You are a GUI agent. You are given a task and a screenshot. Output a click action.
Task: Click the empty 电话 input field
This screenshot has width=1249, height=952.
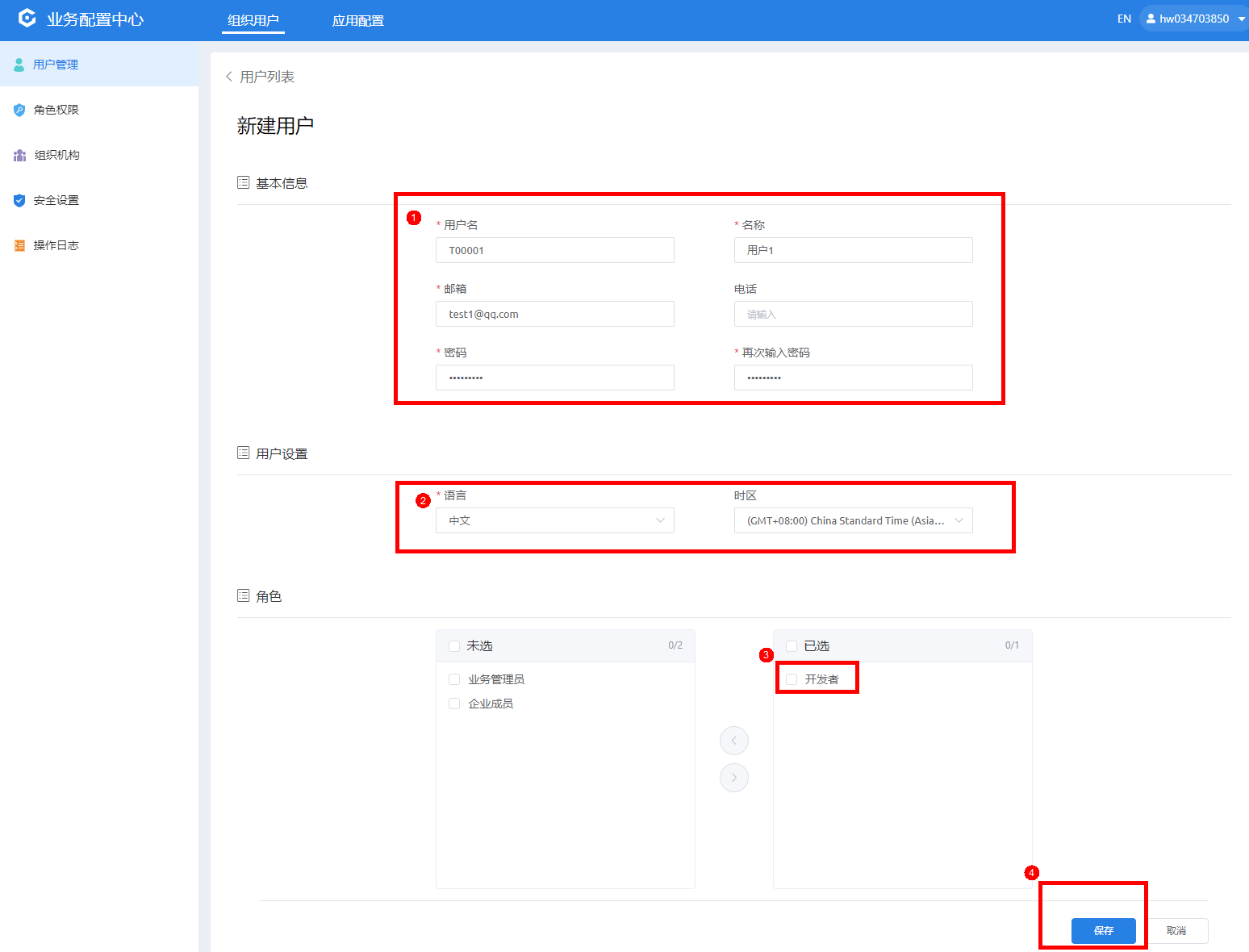(854, 314)
